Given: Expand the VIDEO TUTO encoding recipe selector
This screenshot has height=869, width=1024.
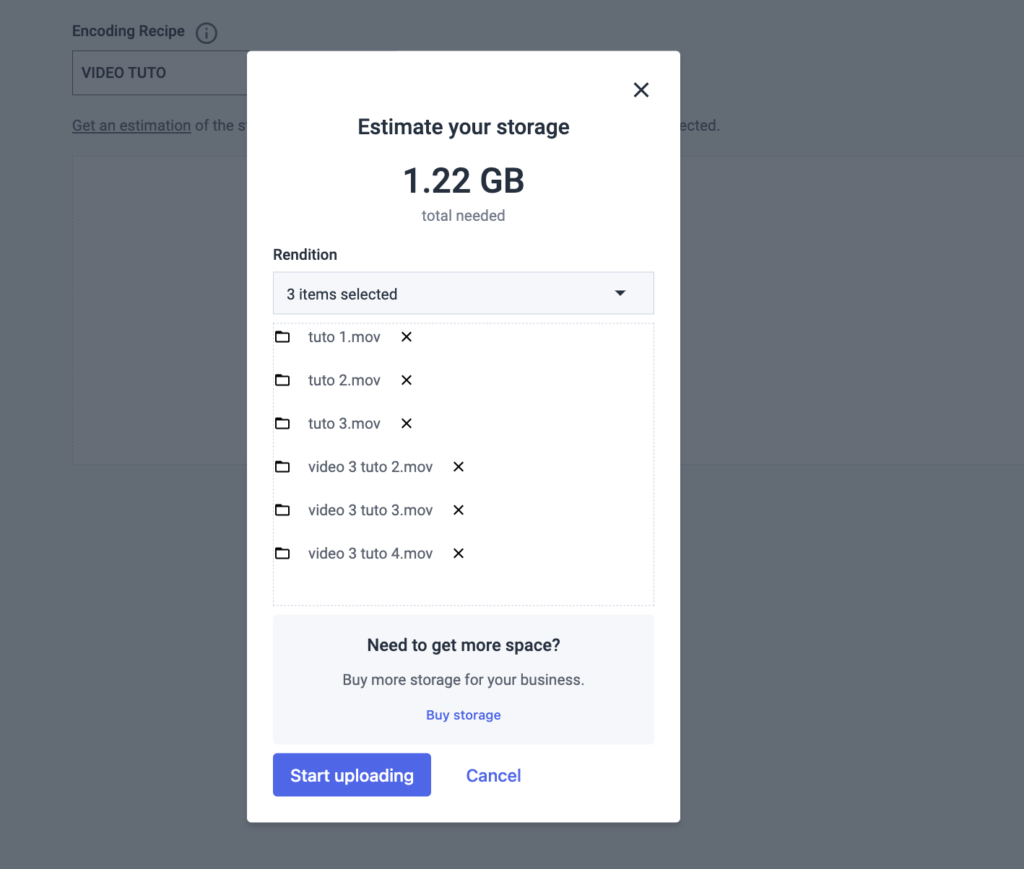Looking at the screenshot, I should pos(160,72).
